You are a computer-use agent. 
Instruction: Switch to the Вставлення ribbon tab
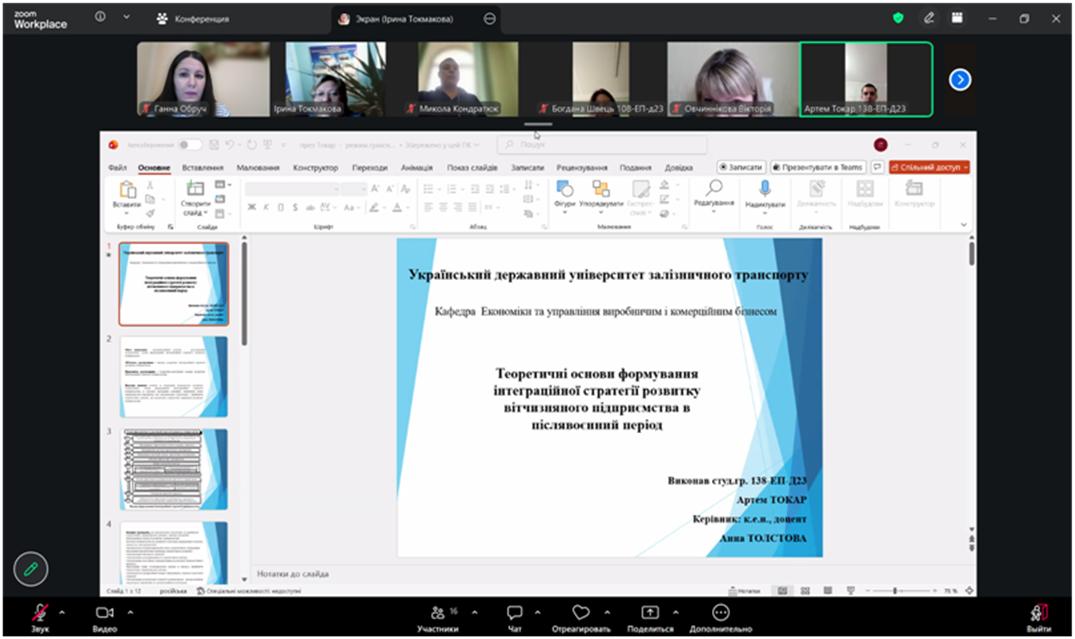click(x=203, y=168)
